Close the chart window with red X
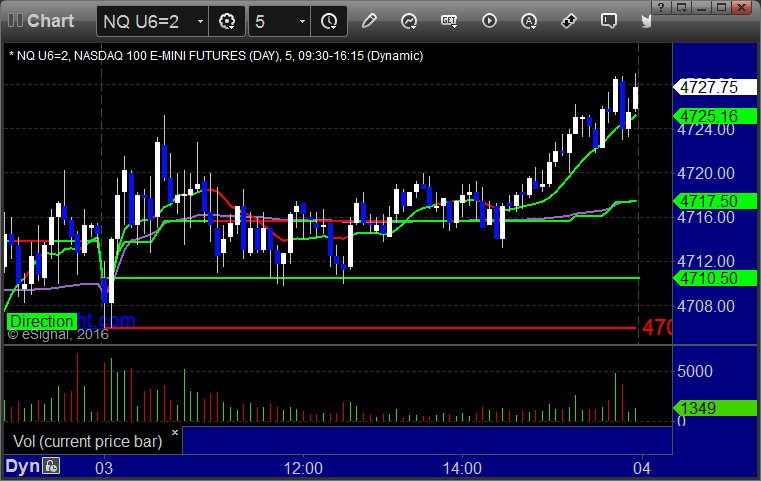The height and width of the screenshot is (481, 761). coord(742,7)
